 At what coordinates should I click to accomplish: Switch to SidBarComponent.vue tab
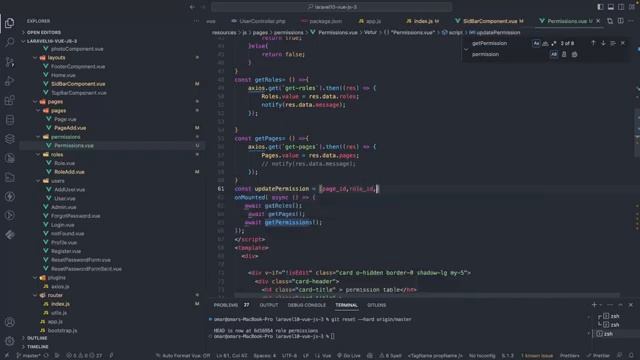pos(490,21)
